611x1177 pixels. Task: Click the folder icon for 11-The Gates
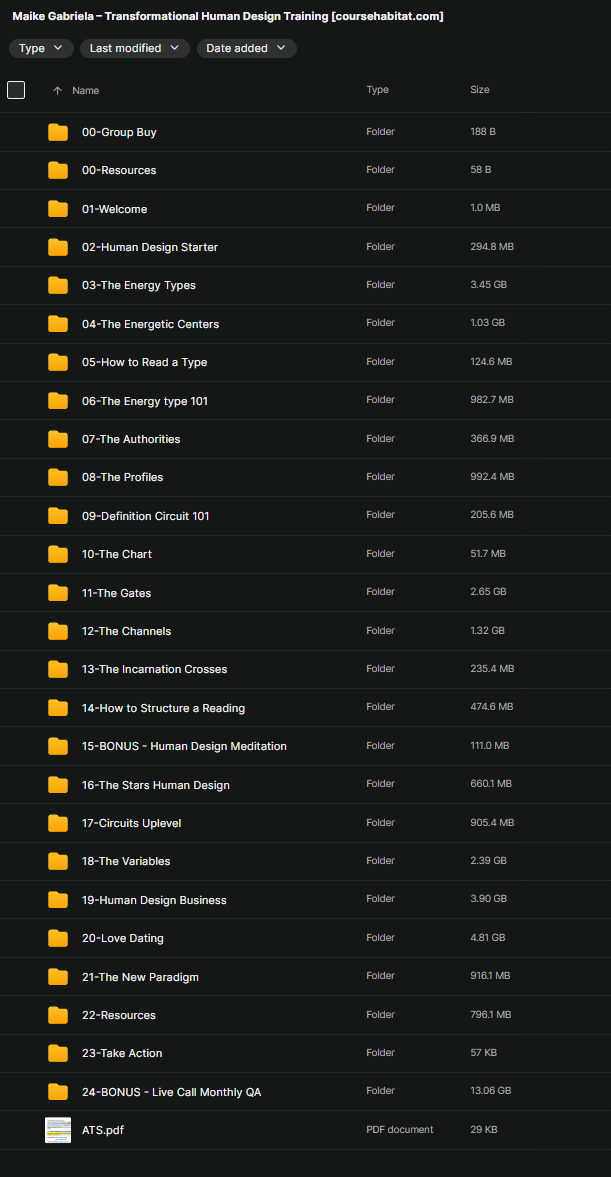click(58, 593)
